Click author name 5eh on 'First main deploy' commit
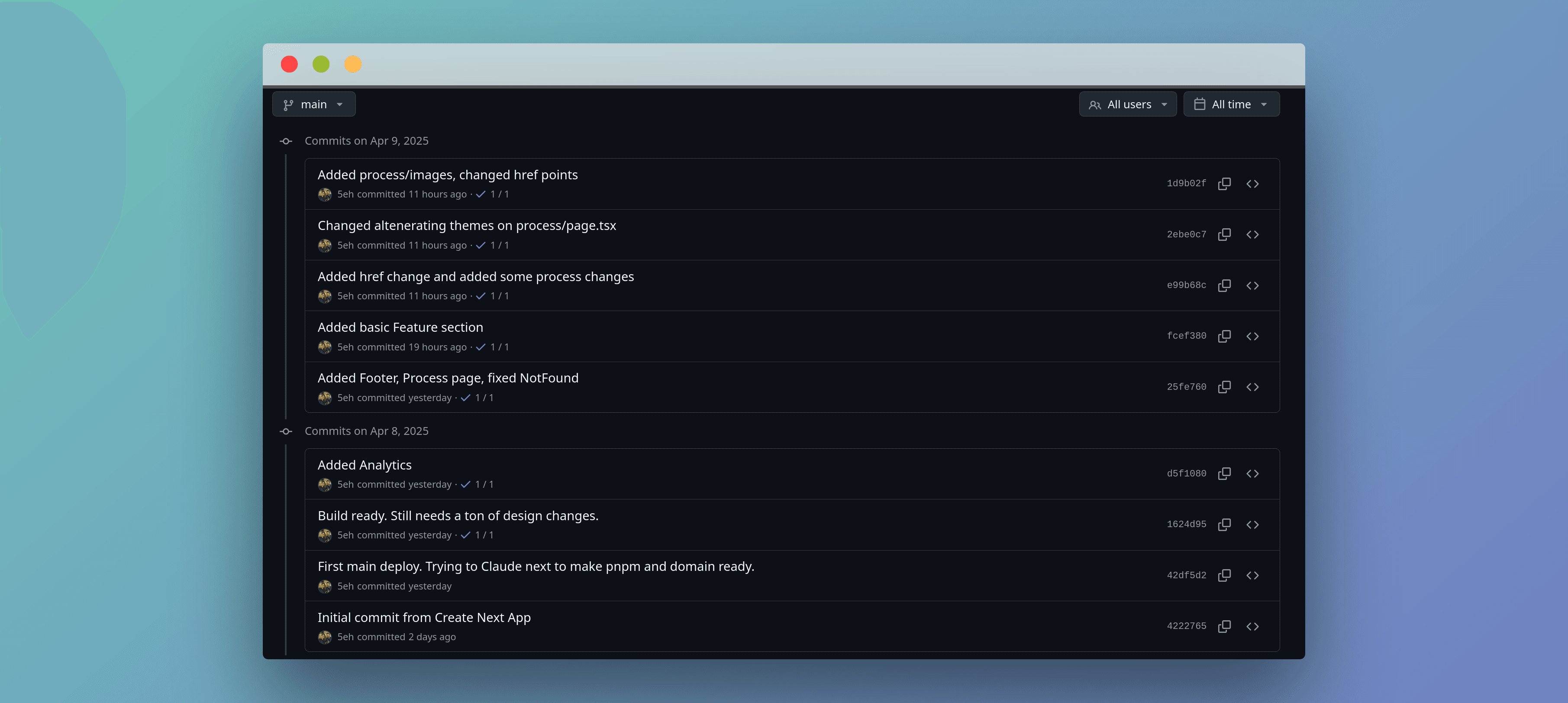Screen dimensions: 1568x703 [345, 586]
